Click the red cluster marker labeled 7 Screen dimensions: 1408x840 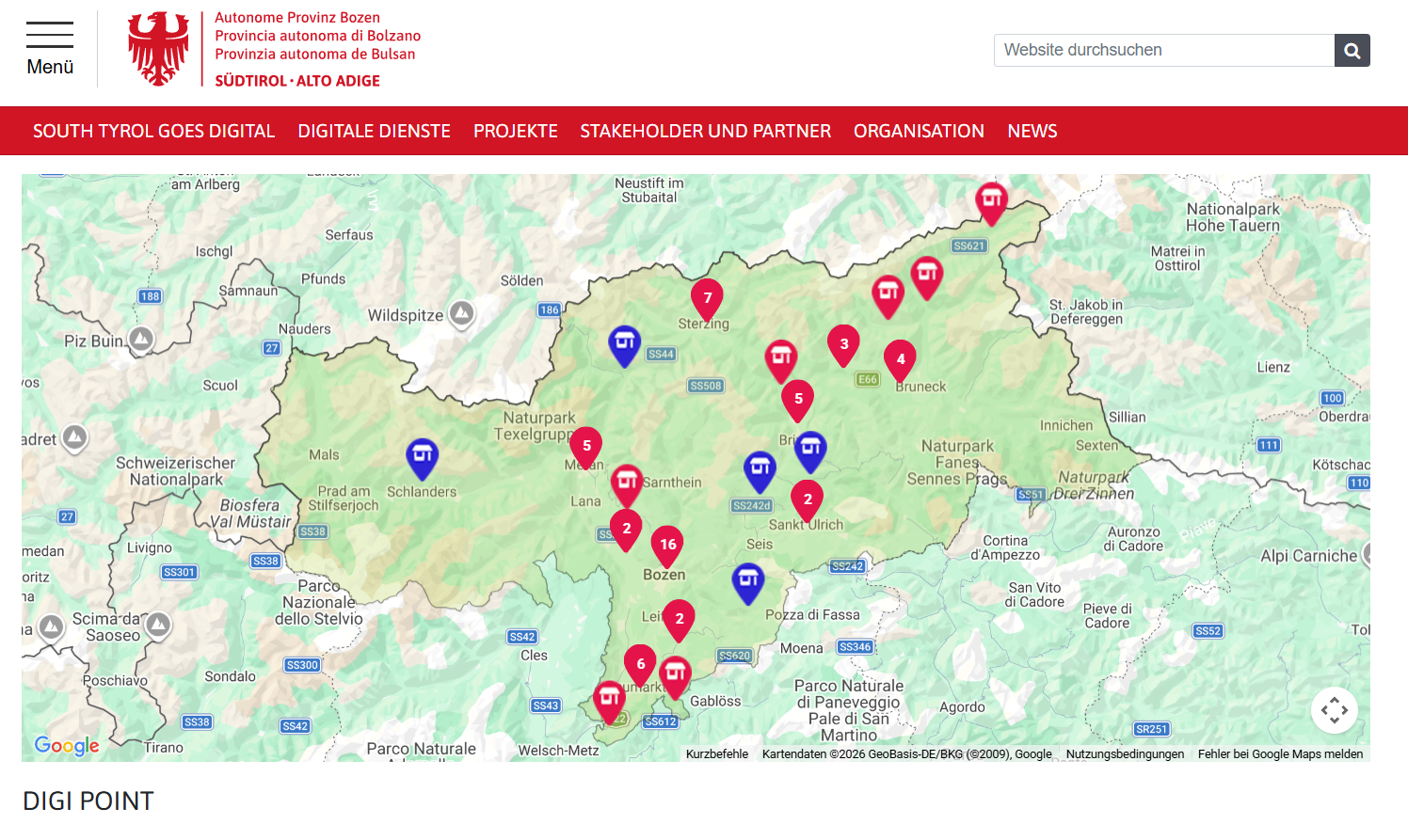708,301
